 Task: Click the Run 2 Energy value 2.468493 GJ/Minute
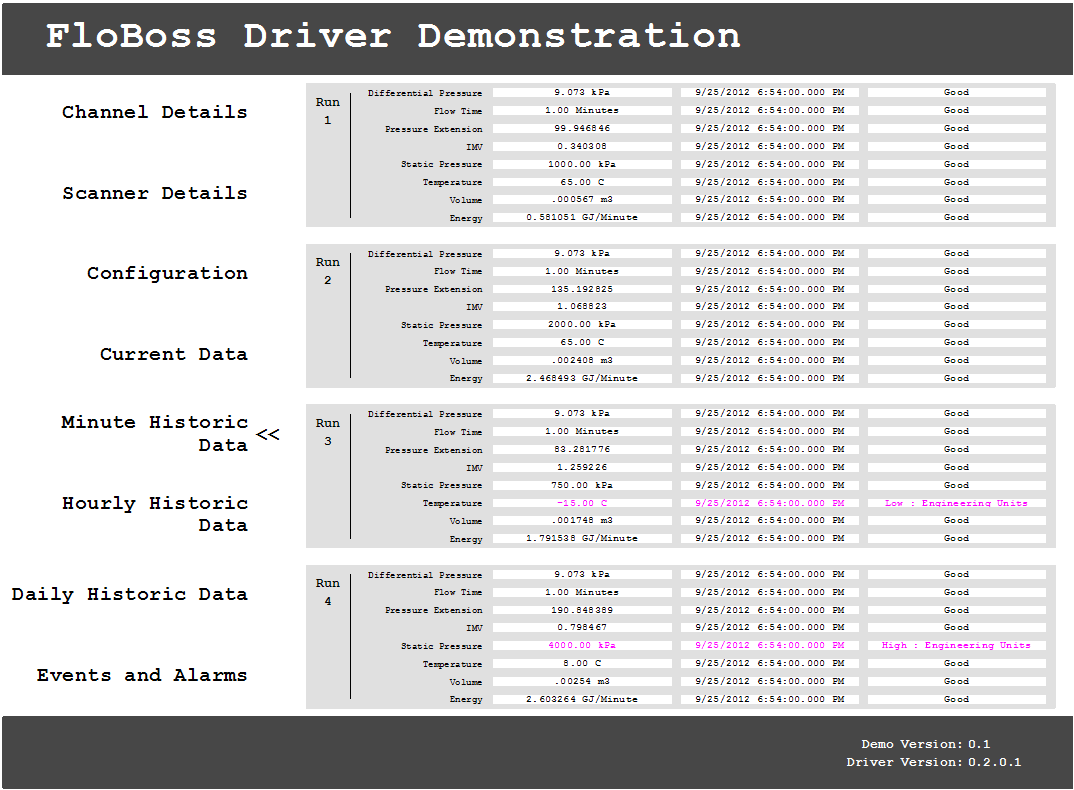pos(582,378)
